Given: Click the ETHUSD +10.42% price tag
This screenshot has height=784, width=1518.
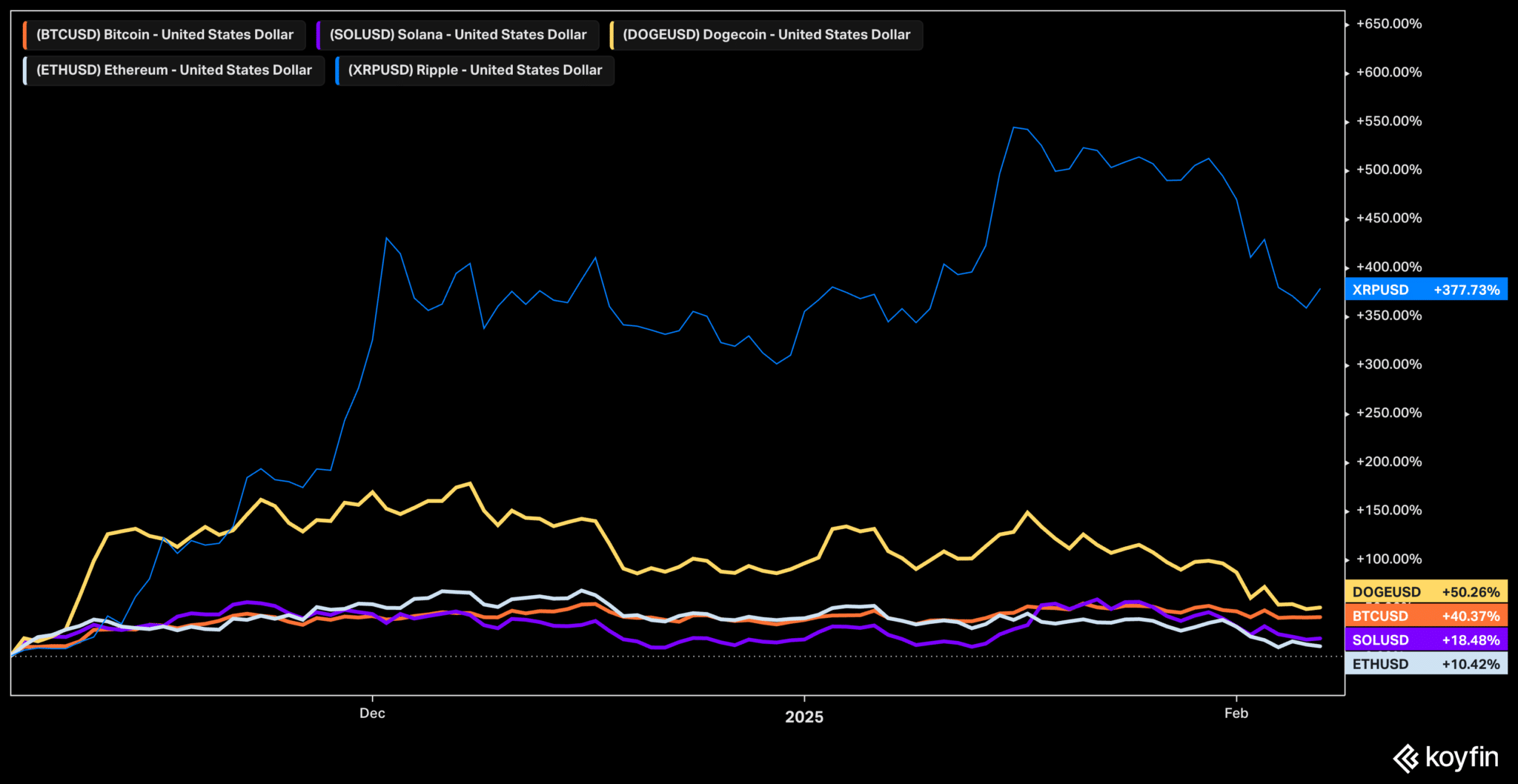Looking at the screenshot, I should [x=1425, y=664].
